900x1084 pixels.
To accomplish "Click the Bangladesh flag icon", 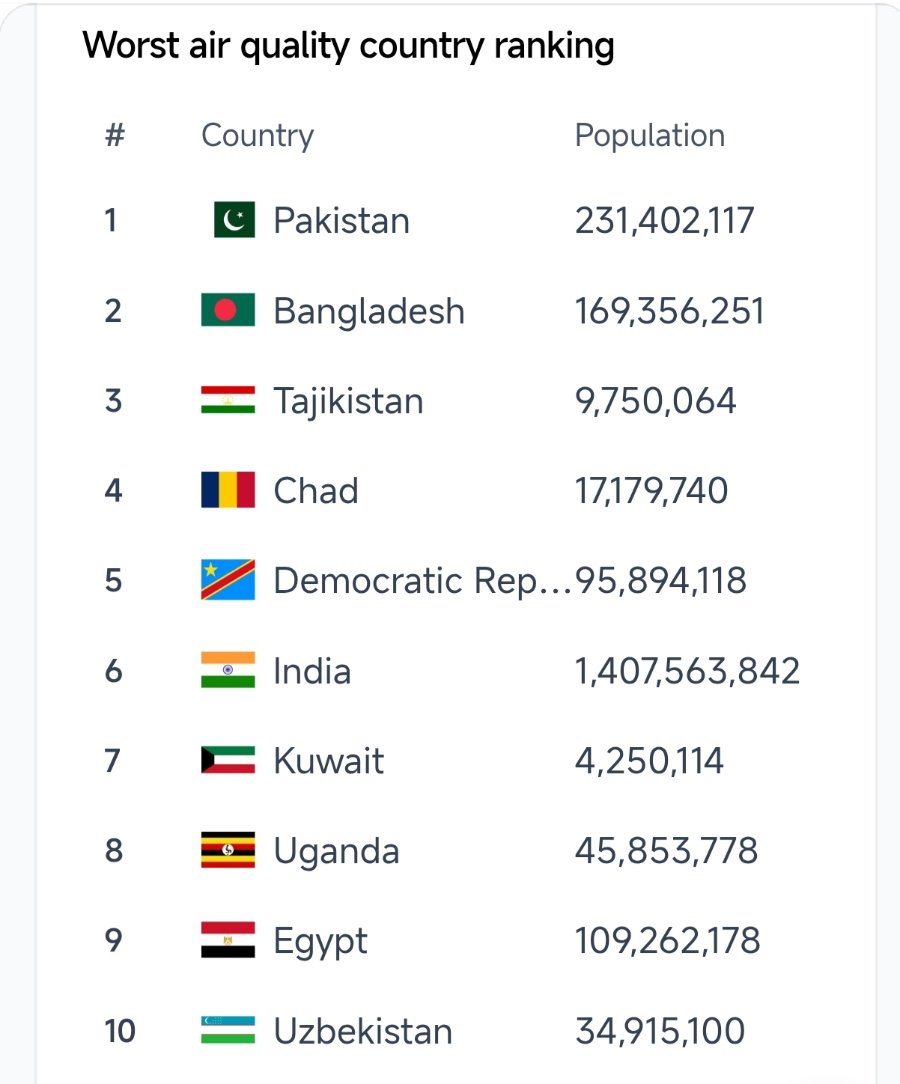I will 228,310.
